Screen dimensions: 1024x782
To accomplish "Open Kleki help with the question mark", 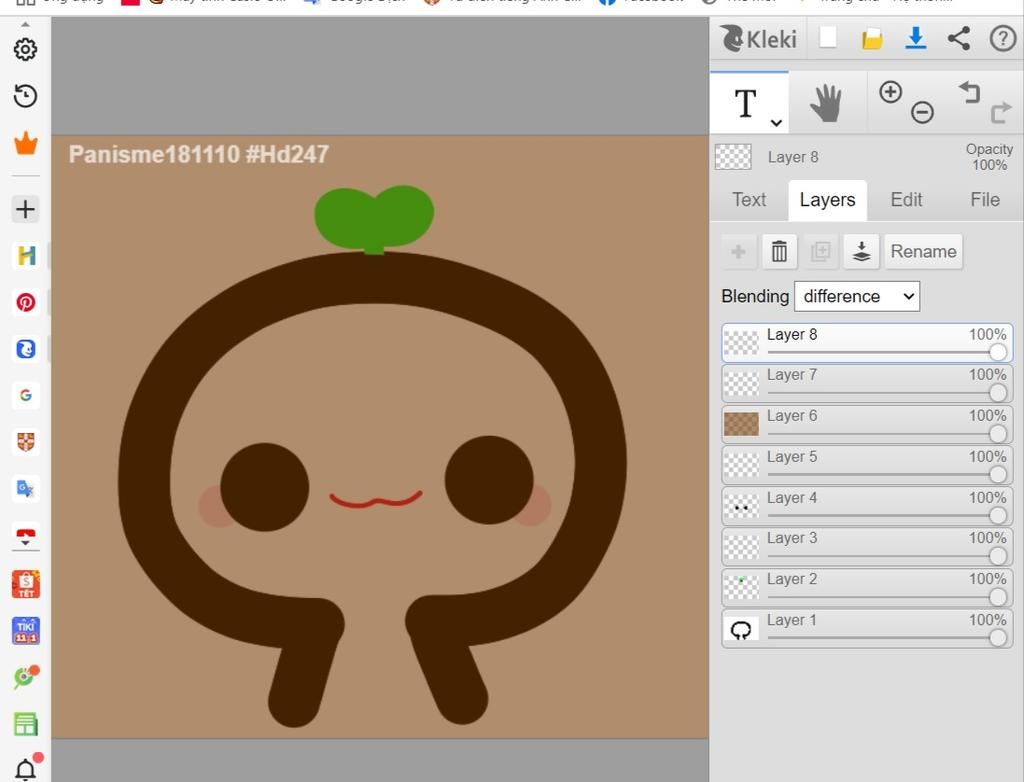I will (x=1002, y=39).
